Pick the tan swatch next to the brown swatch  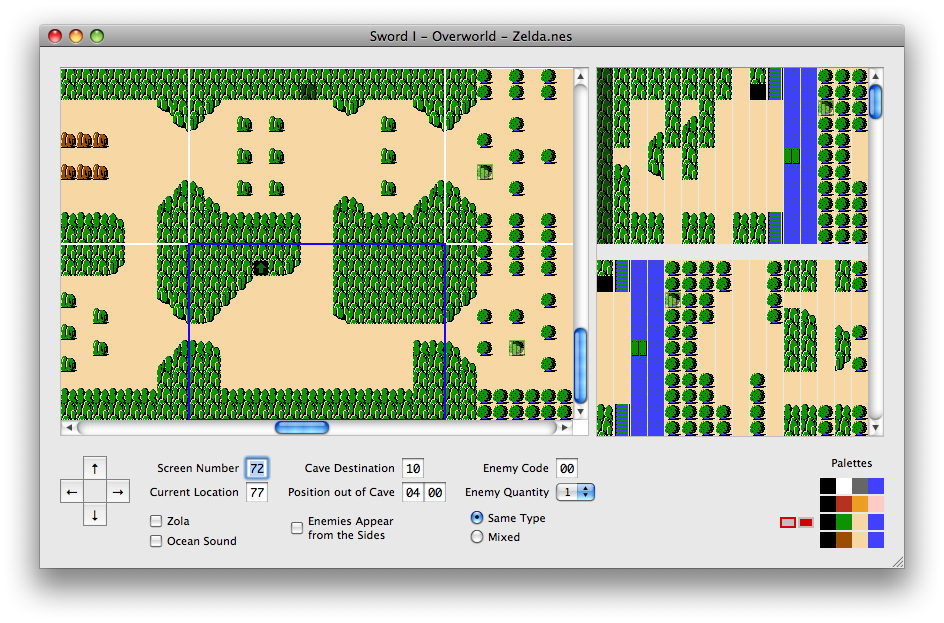point(860,540)
